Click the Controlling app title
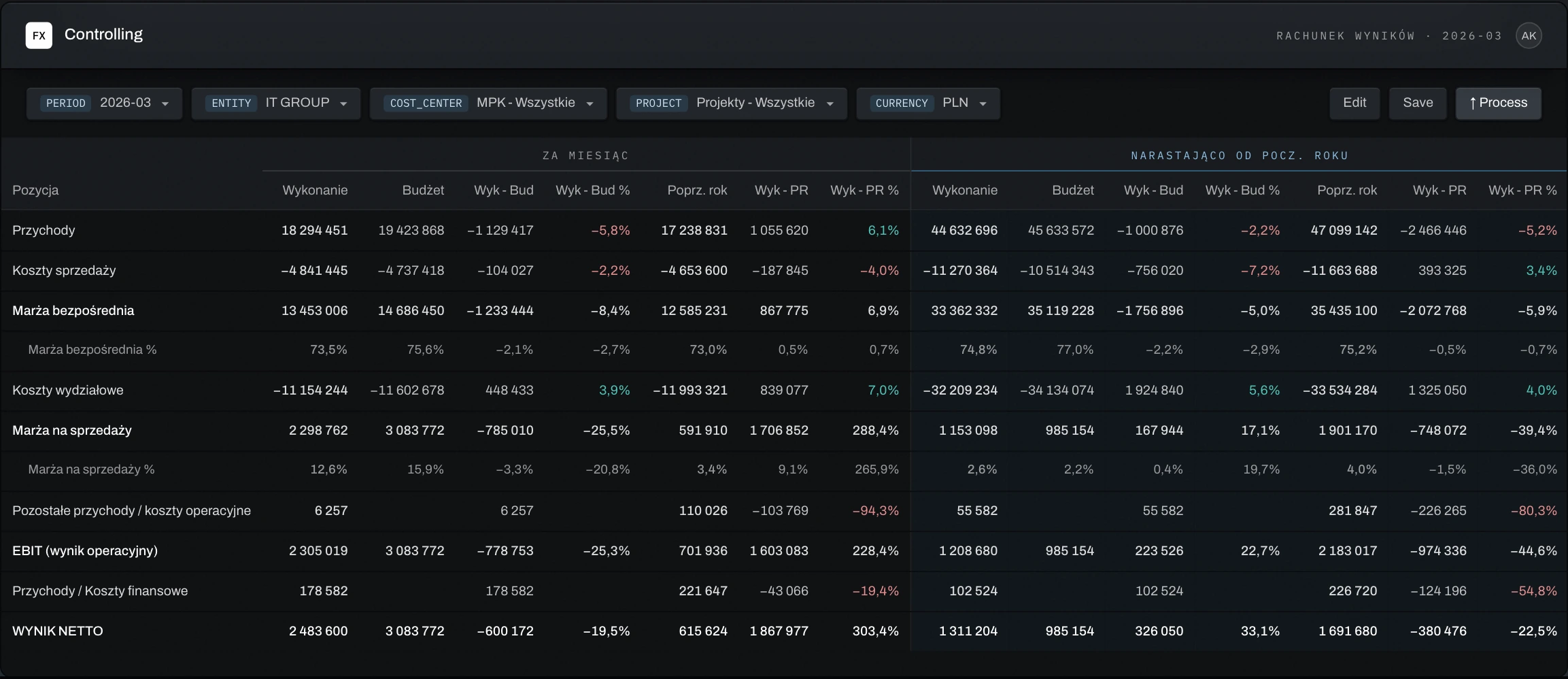The width and height of the screenshot is (1568, 679). (x=103, y=35)
